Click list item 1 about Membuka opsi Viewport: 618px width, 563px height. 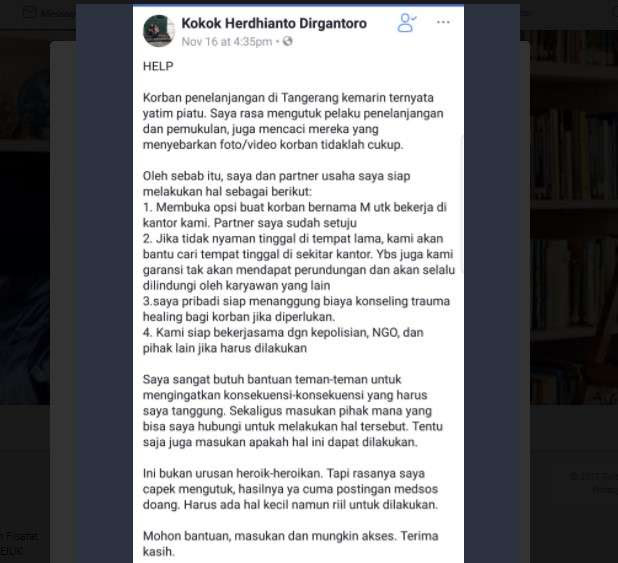pos(294,215)
